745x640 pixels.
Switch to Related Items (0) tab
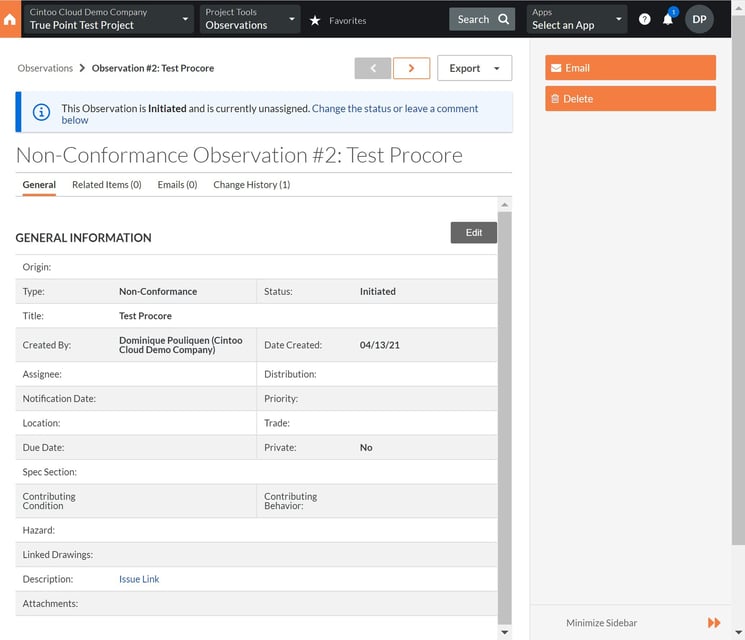point(107,185)
